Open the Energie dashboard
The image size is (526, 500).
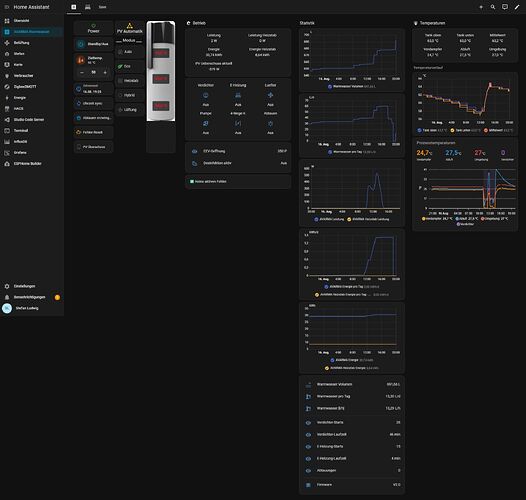(x=32, y=98)
